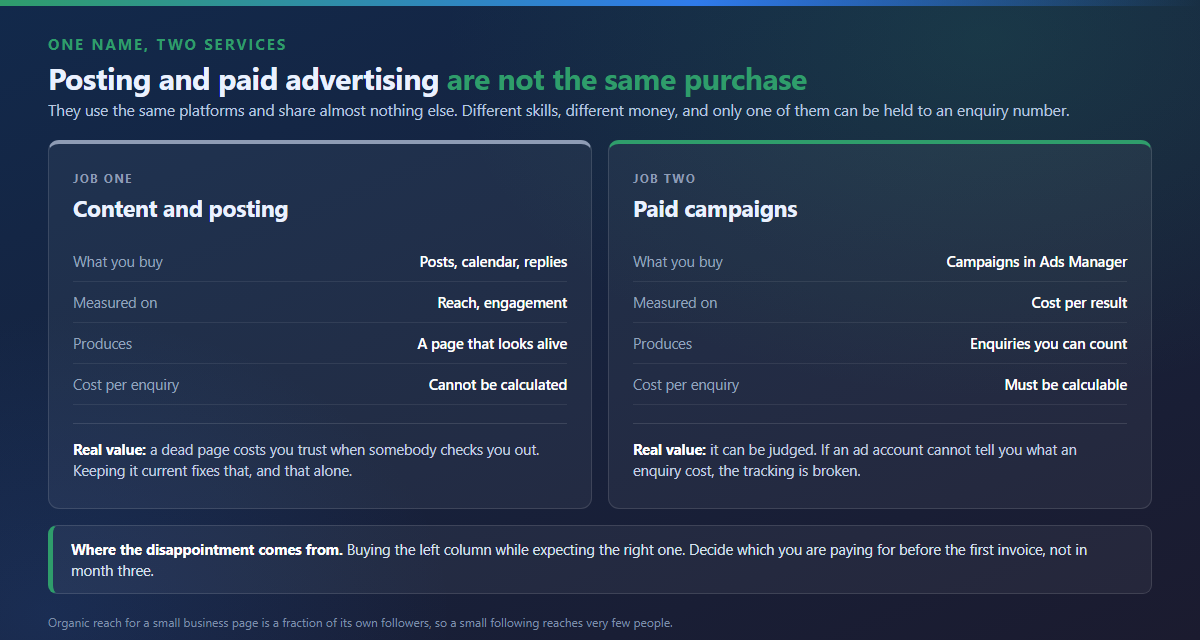Click the green text 'are not the same purchase'
Screen dimensions: 1200x640
pyautogui.click(x=627, y=80)
